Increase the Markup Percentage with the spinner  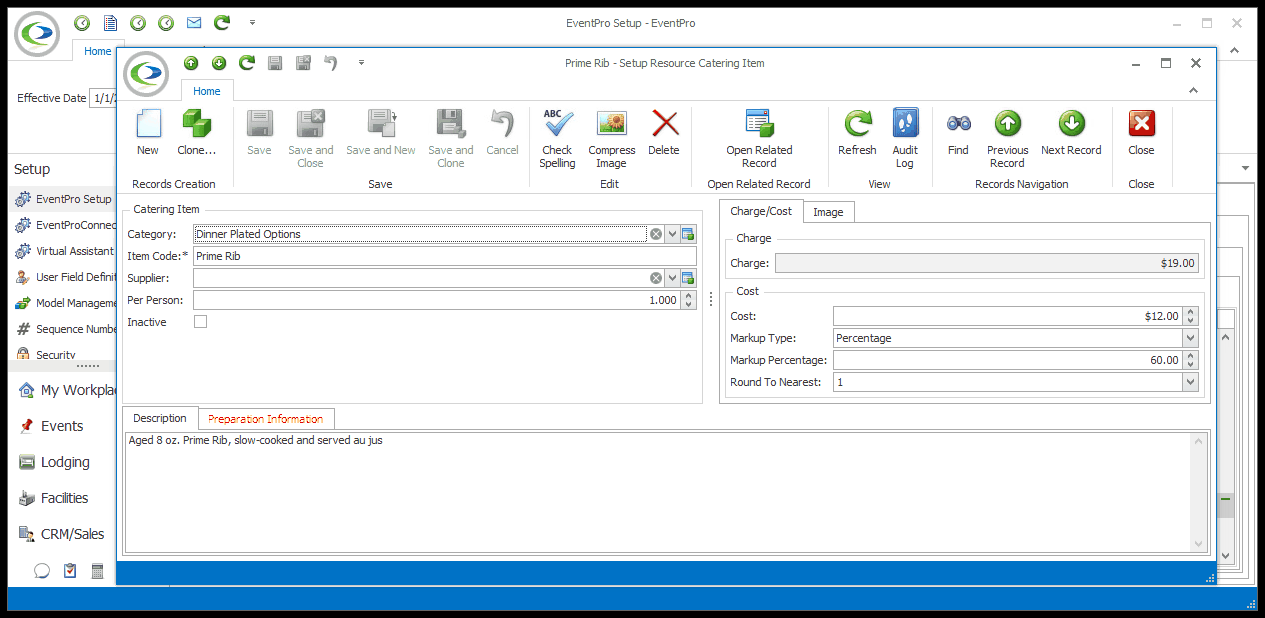[1190, 356]
